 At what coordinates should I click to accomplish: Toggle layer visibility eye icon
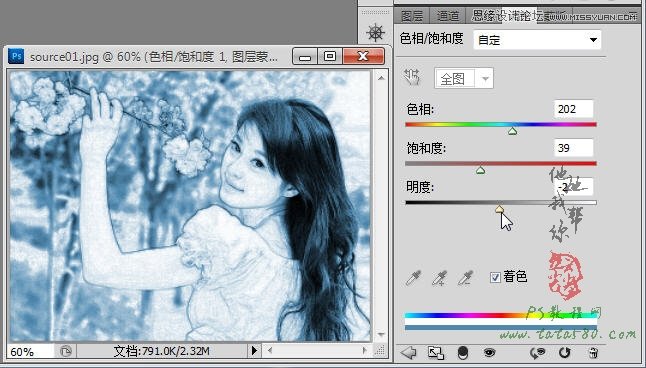coord(489,352)
